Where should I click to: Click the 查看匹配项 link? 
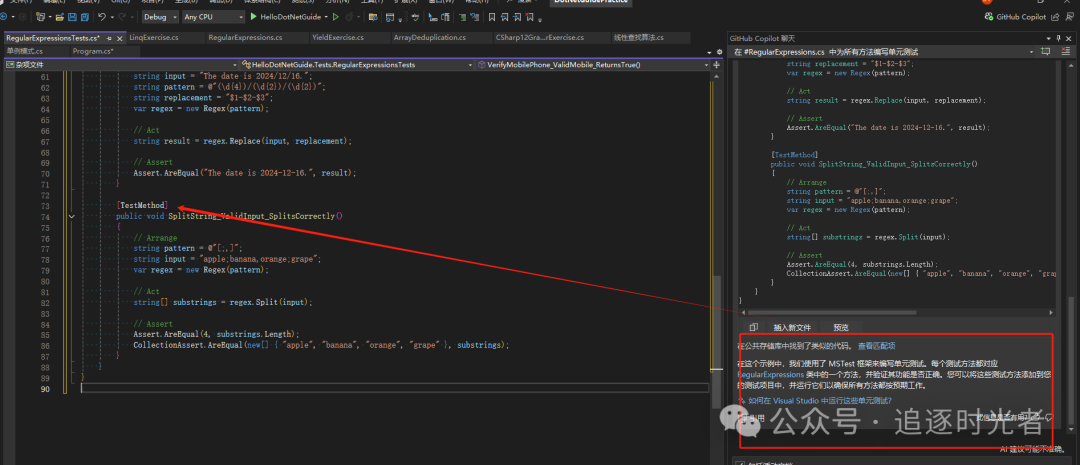tap(876, 345)
